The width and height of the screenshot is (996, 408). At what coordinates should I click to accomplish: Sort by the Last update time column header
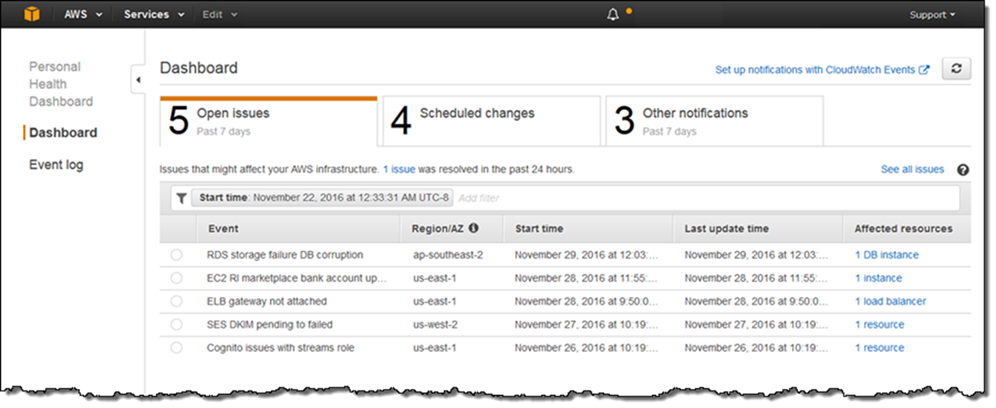[x=726, y=228]
